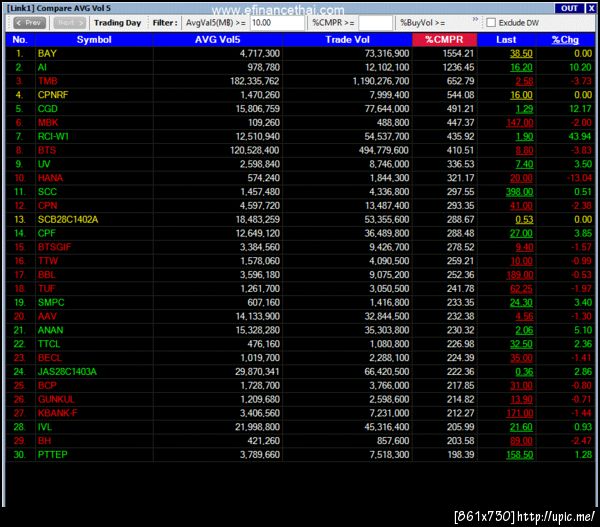Click IVL last price 21.60

point(521,427)
